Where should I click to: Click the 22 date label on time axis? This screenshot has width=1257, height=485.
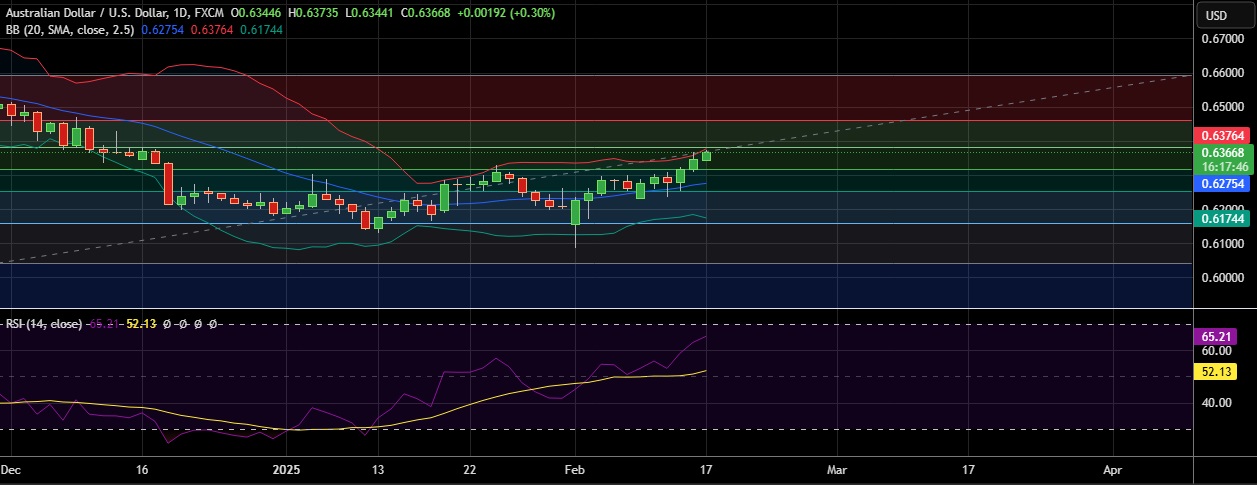[470, 468]
